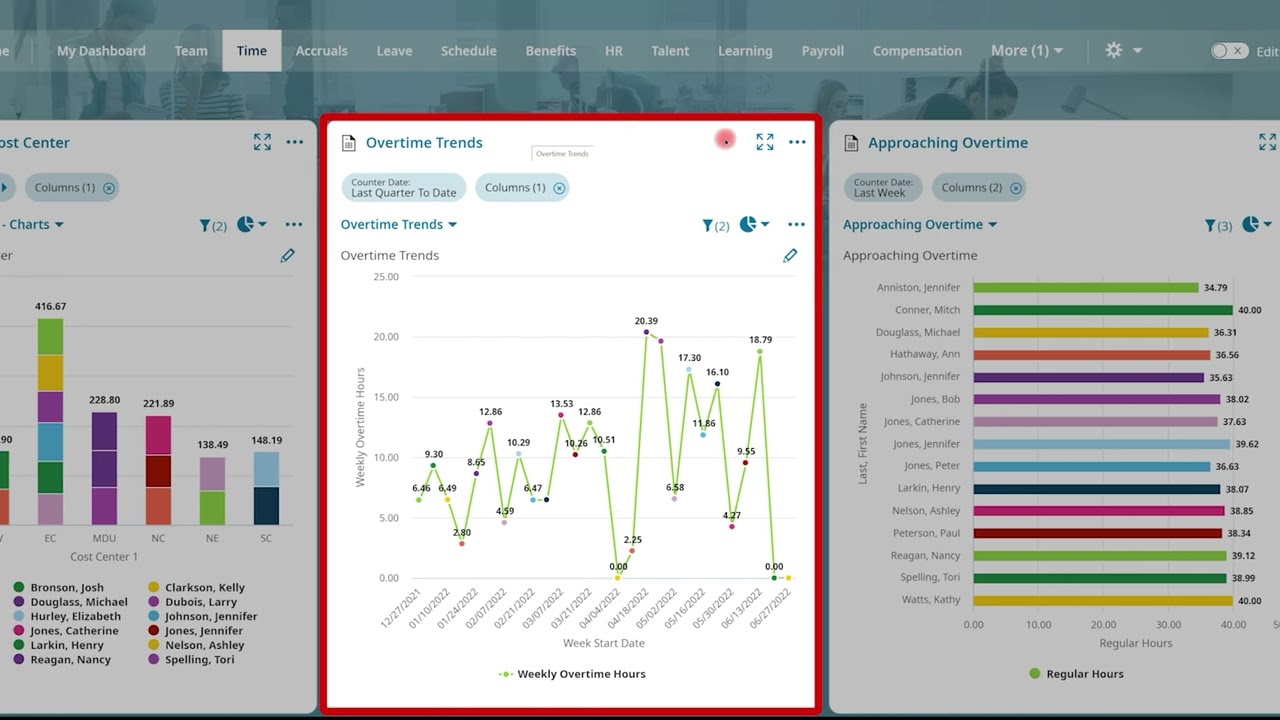
Task: Remove Columns (1) filter in Cost Center panel
Action: 109,188
